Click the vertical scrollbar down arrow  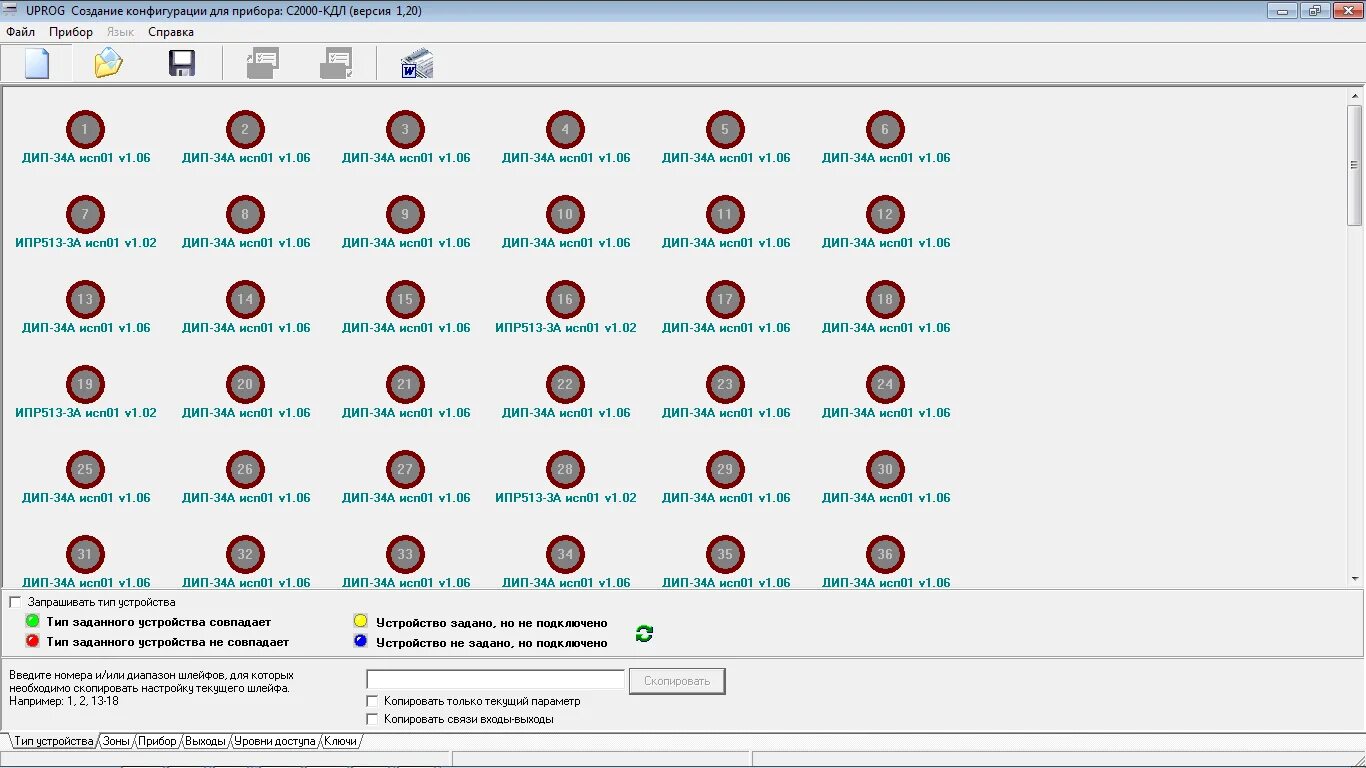tap(1355, 578)
